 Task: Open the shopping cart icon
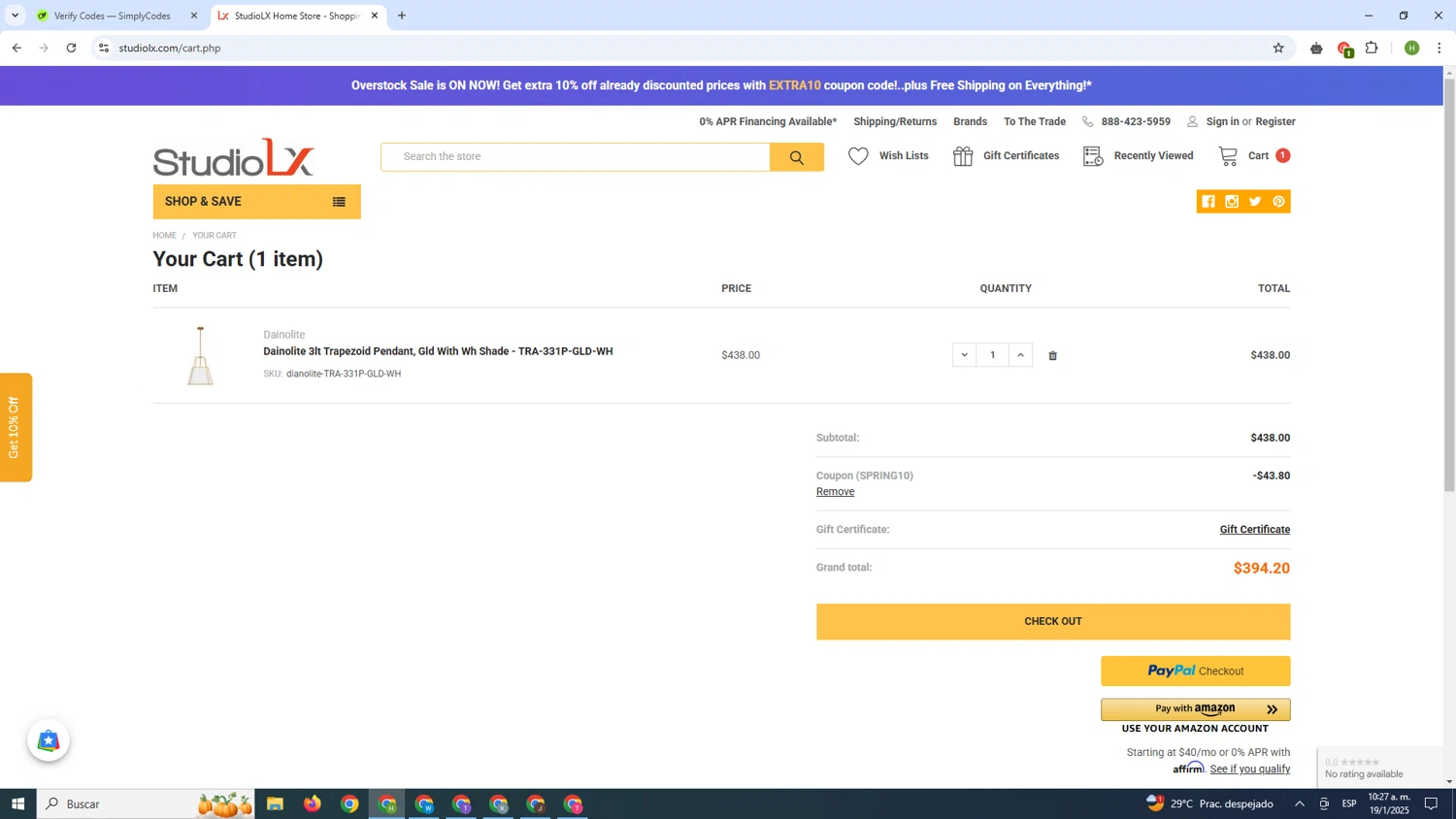click(1228, 155)
